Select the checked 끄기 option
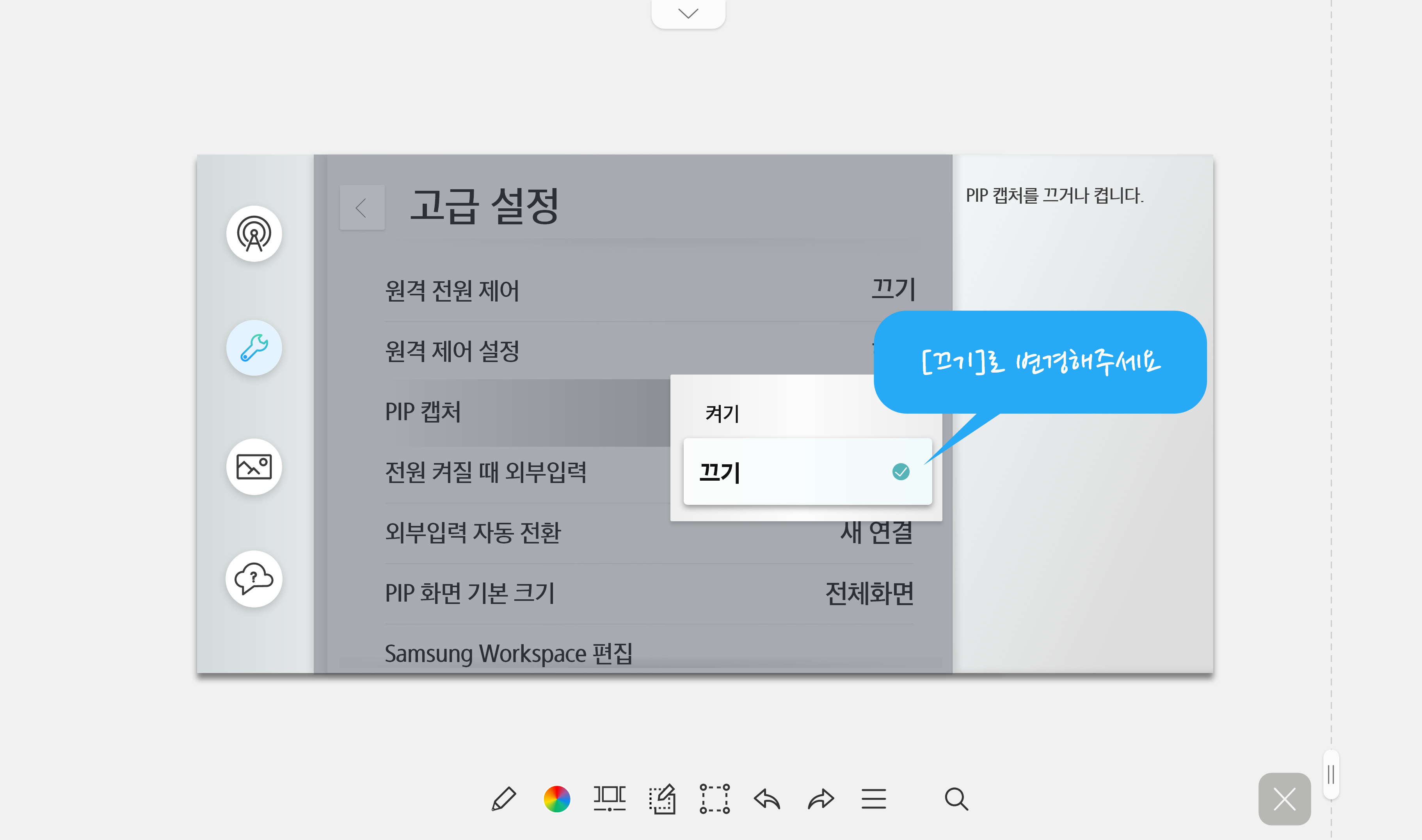This screenshot has width=1422, height=840. pyautogui.click(x=808, y=472)
